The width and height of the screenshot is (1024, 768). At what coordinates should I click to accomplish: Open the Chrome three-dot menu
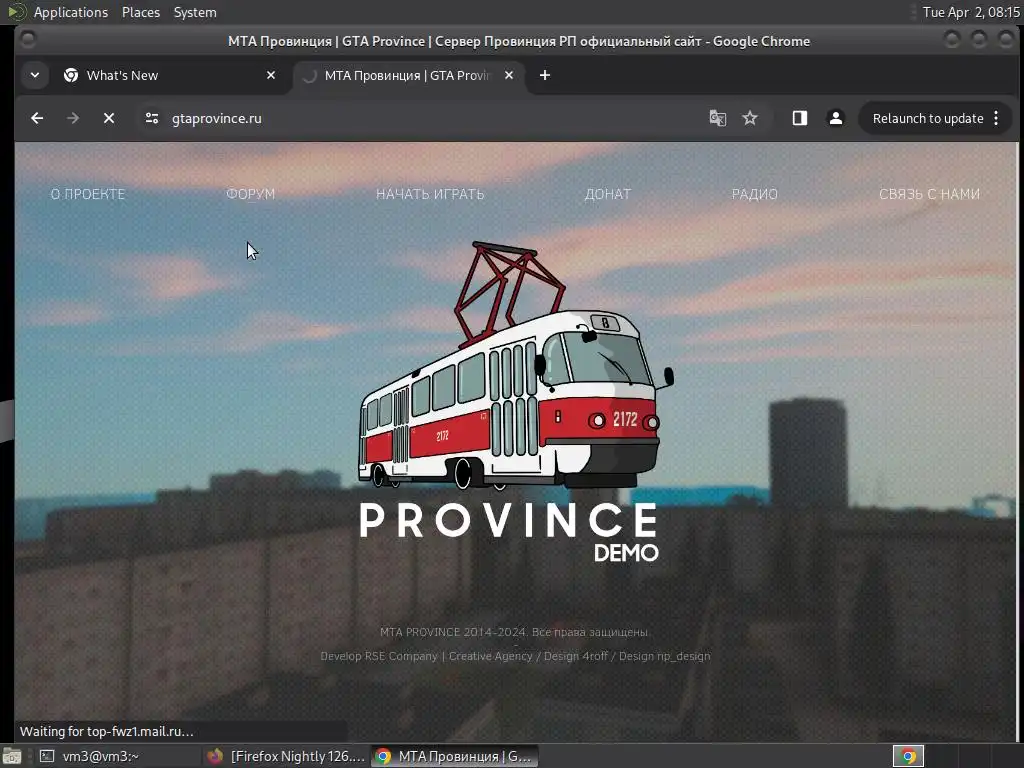996,118
